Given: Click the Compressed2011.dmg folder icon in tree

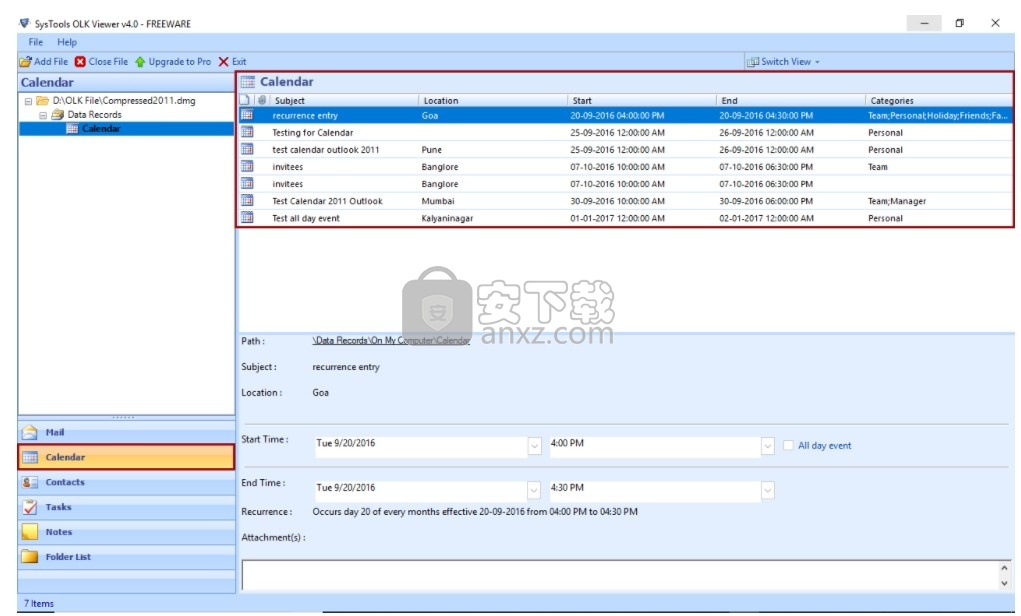Looking at the screenshot, I should (x=42, y=100).
